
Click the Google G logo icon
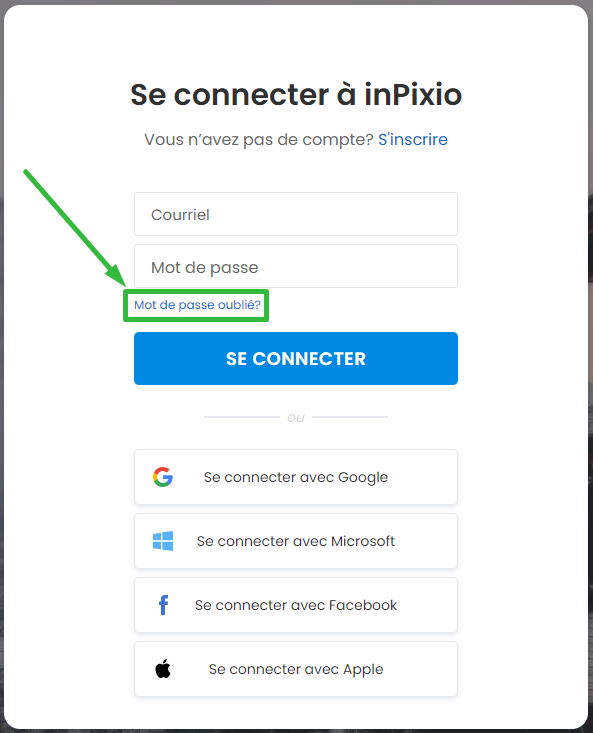click(x=163, y=477)
